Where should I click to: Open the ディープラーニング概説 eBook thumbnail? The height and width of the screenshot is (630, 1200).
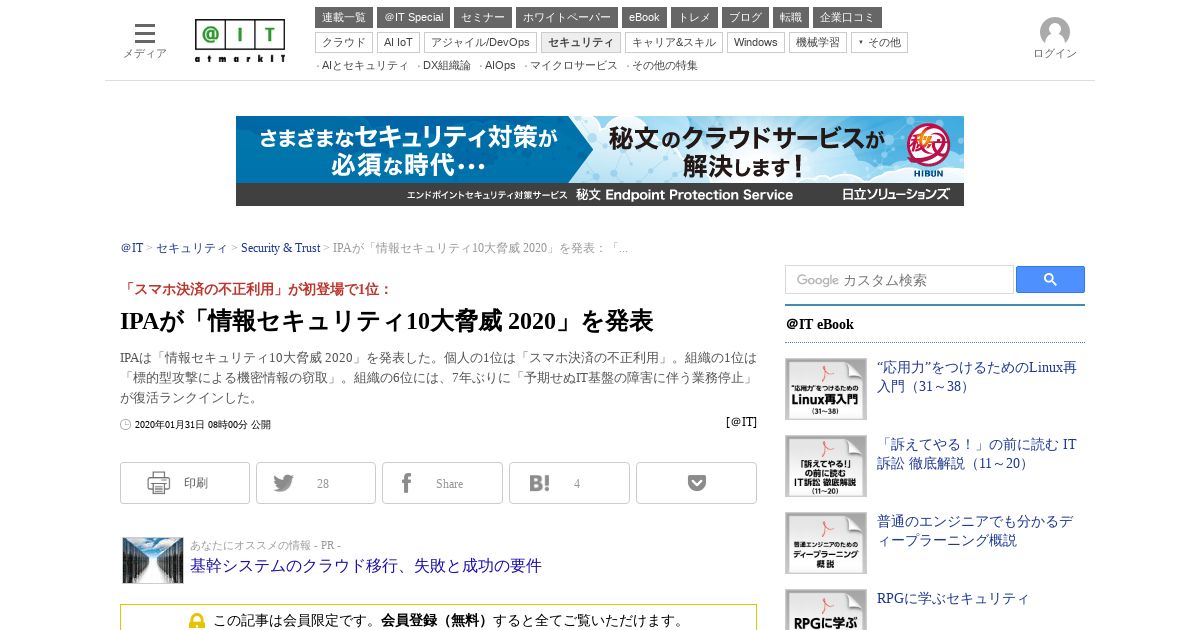826,543
